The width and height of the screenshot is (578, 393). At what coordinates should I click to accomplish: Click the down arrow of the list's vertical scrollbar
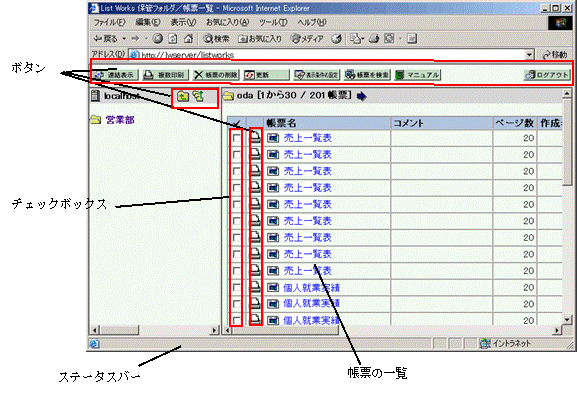pos(567,319)
